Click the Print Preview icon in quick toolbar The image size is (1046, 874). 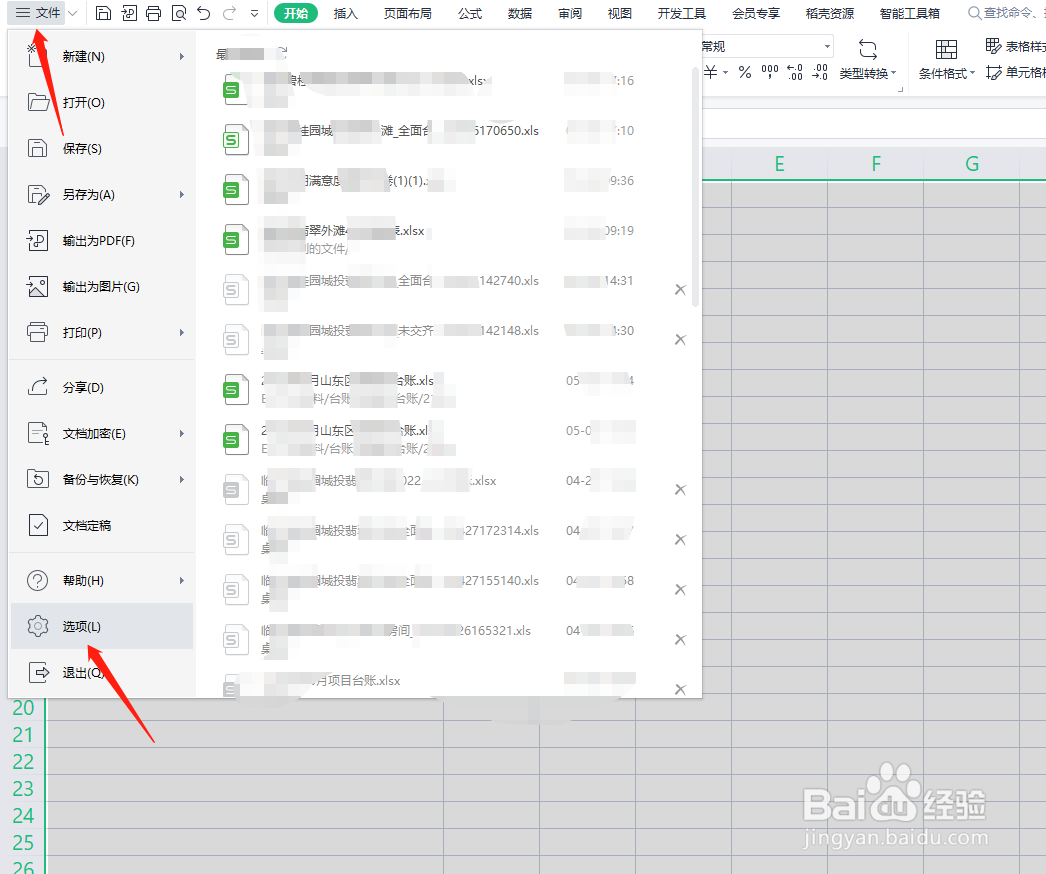(179, 13)
